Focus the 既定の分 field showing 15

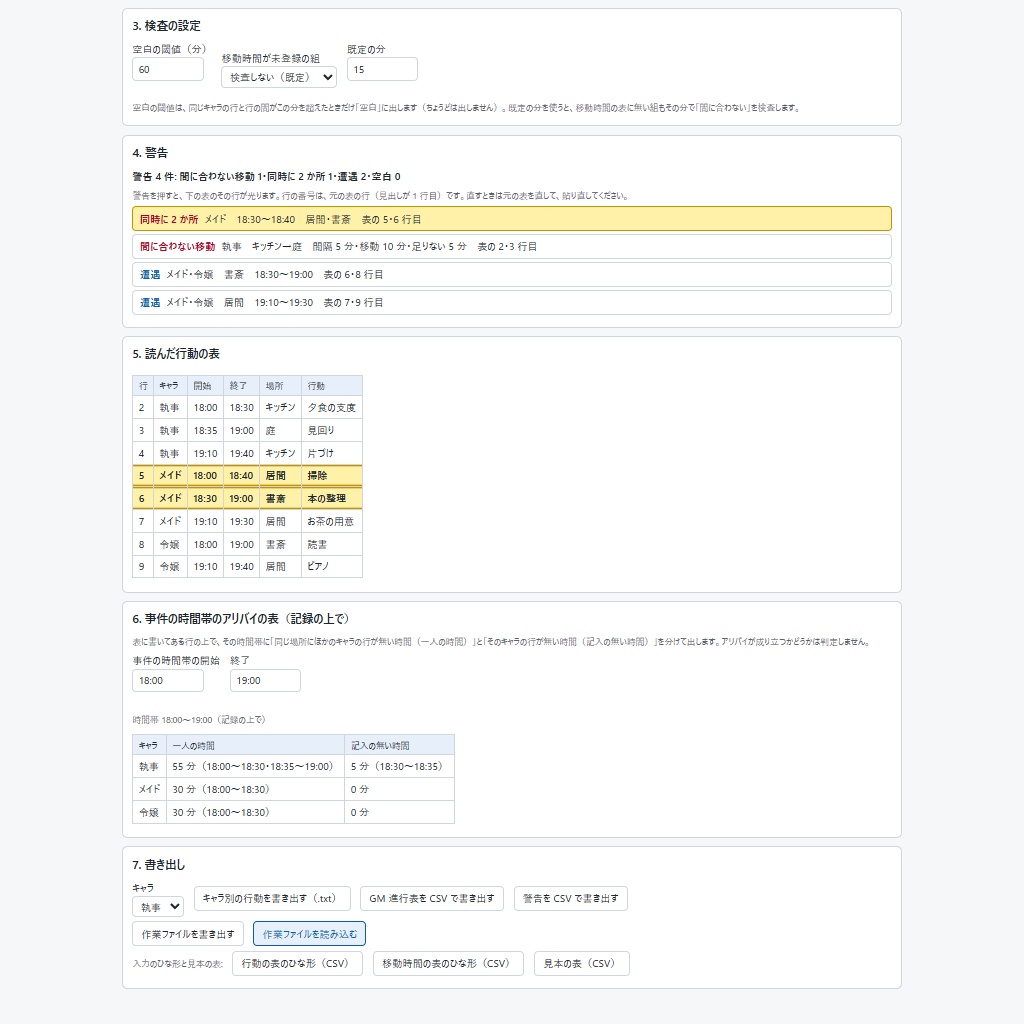pyautogui.click(x=382, y=69)
